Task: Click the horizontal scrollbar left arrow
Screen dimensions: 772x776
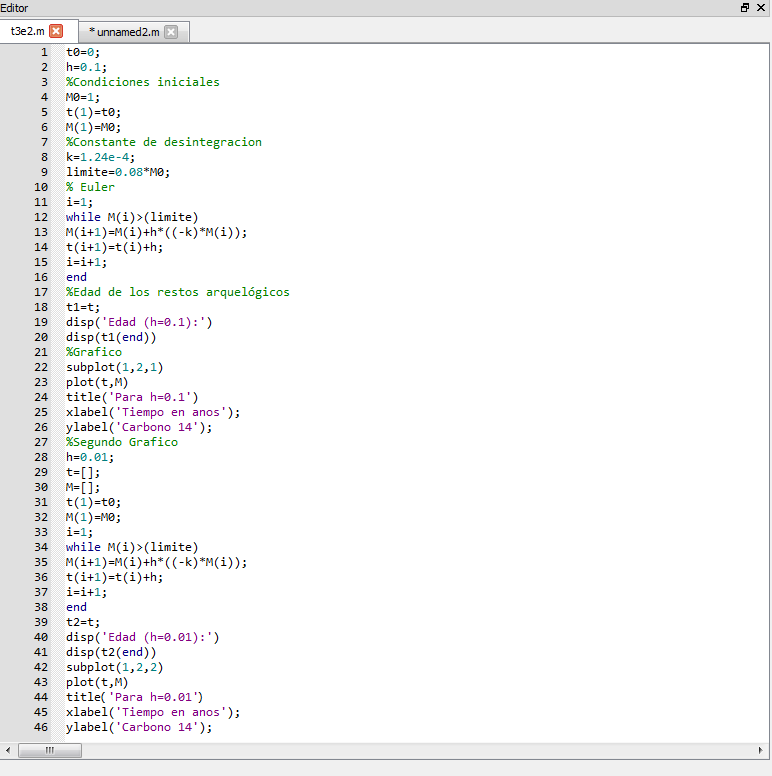Action: [x=9, y=750]
